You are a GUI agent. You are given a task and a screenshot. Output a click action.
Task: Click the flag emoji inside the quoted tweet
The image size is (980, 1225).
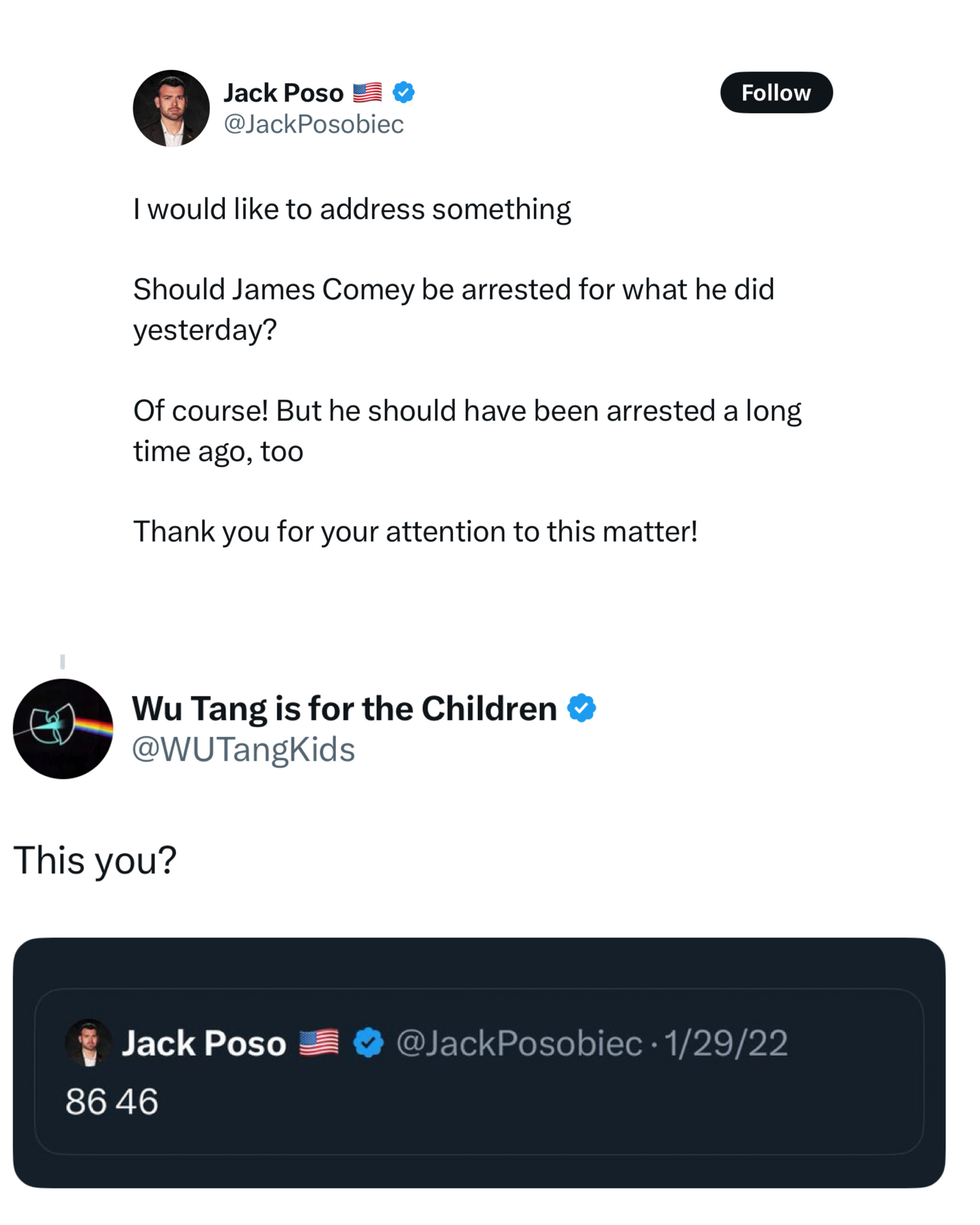pyautogui.click(x=318, y=1042)
